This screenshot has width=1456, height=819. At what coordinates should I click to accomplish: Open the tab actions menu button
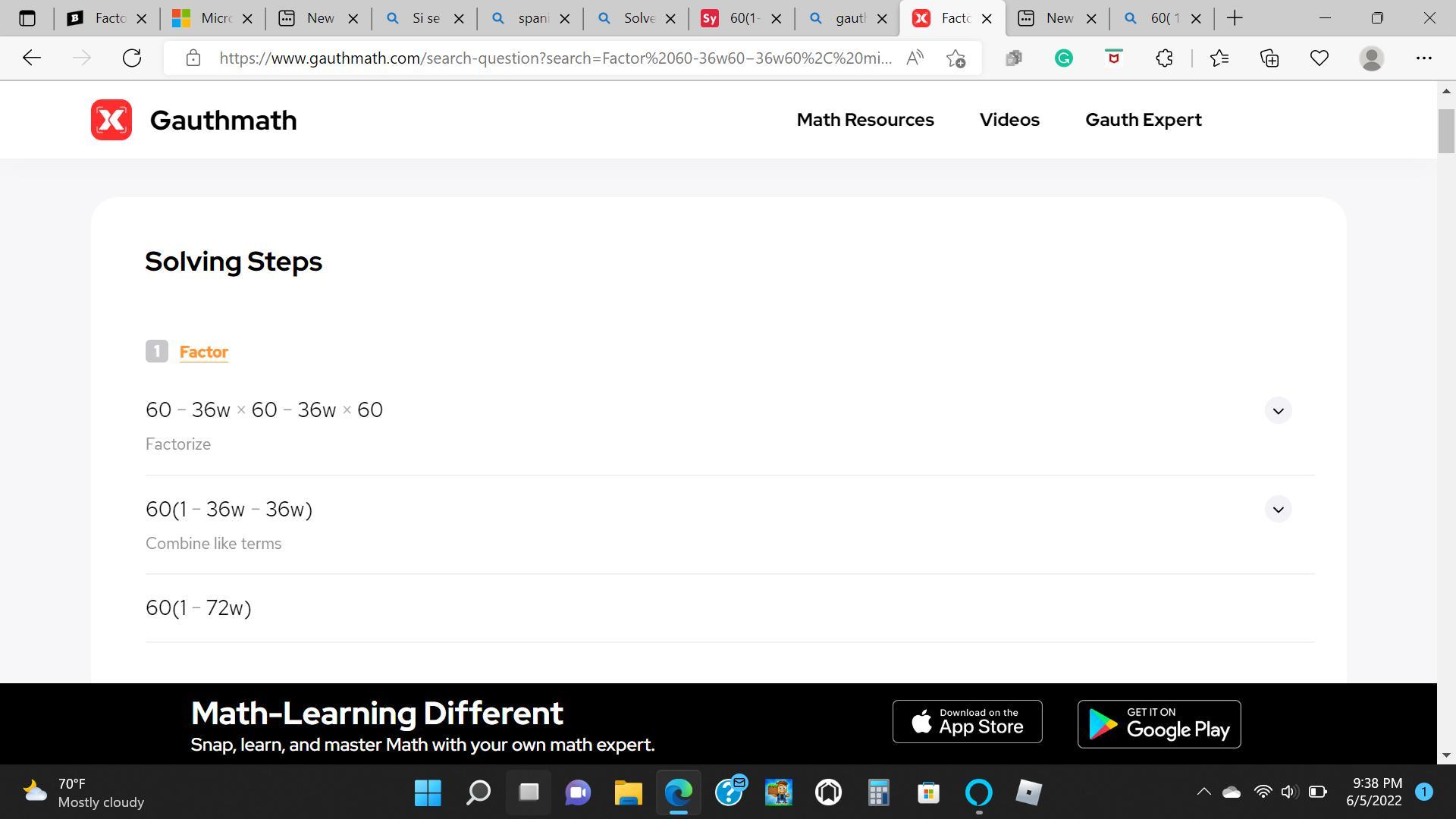(x=27, y=18)
